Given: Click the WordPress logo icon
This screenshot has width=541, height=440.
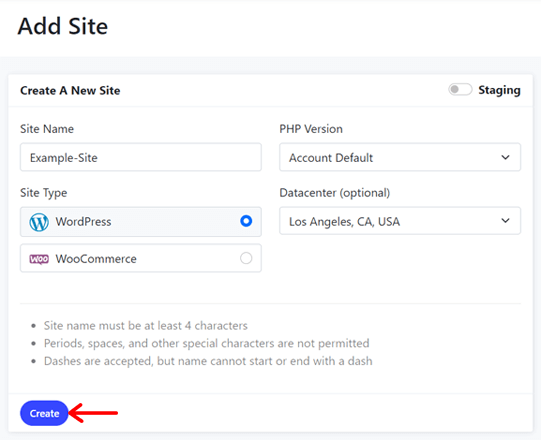Looking at the screenshot, I should tap(39, 222).
